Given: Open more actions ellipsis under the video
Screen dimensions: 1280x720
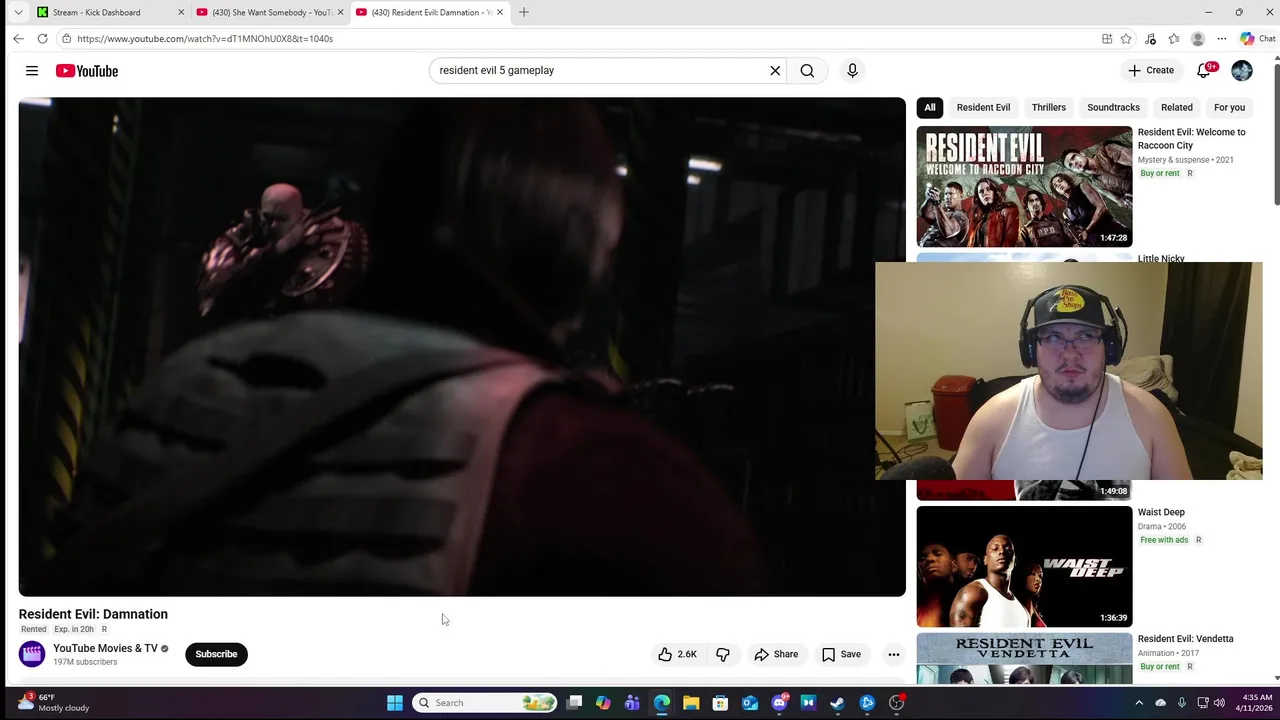Looking at the screenshot, I should point(894,654).
